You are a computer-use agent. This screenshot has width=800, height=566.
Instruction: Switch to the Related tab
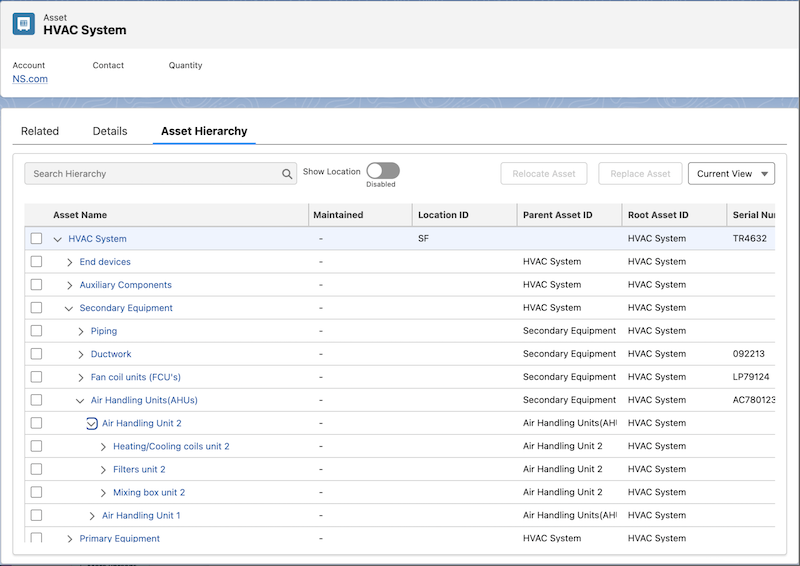[40, 131]
